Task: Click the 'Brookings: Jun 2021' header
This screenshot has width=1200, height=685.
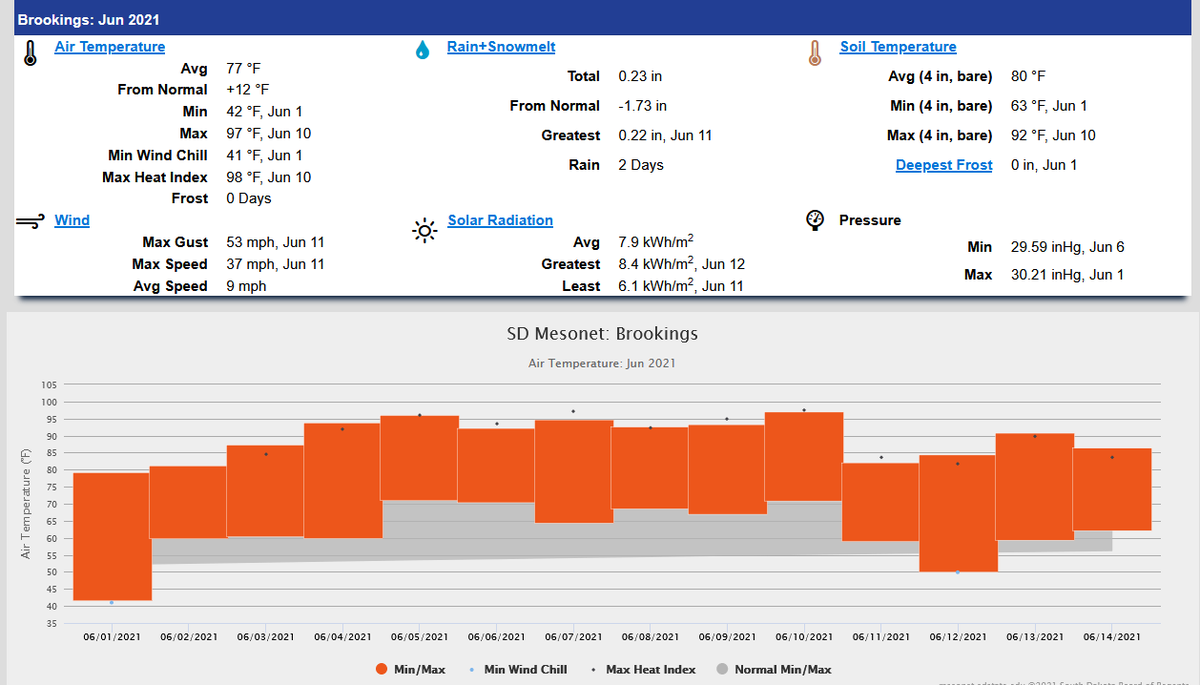Action: tap(89, 21)
